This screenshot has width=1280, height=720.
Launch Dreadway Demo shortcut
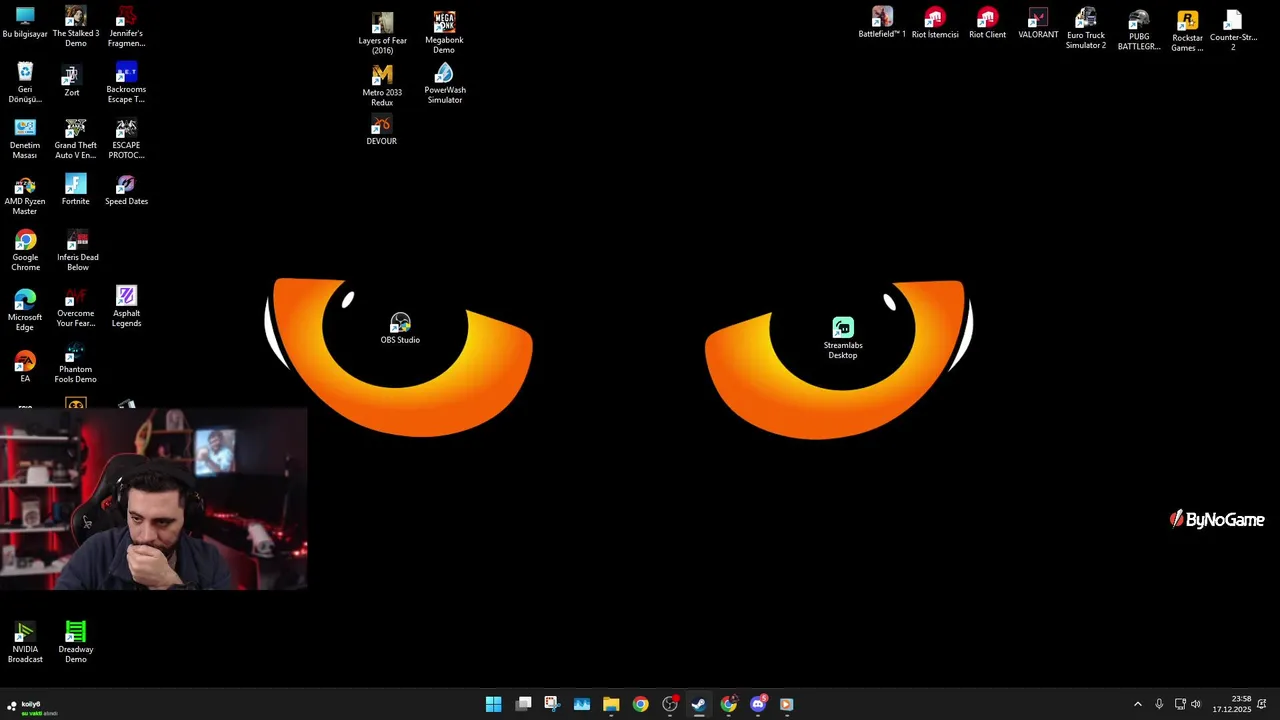pyautogui.click(x=76, y=643)
